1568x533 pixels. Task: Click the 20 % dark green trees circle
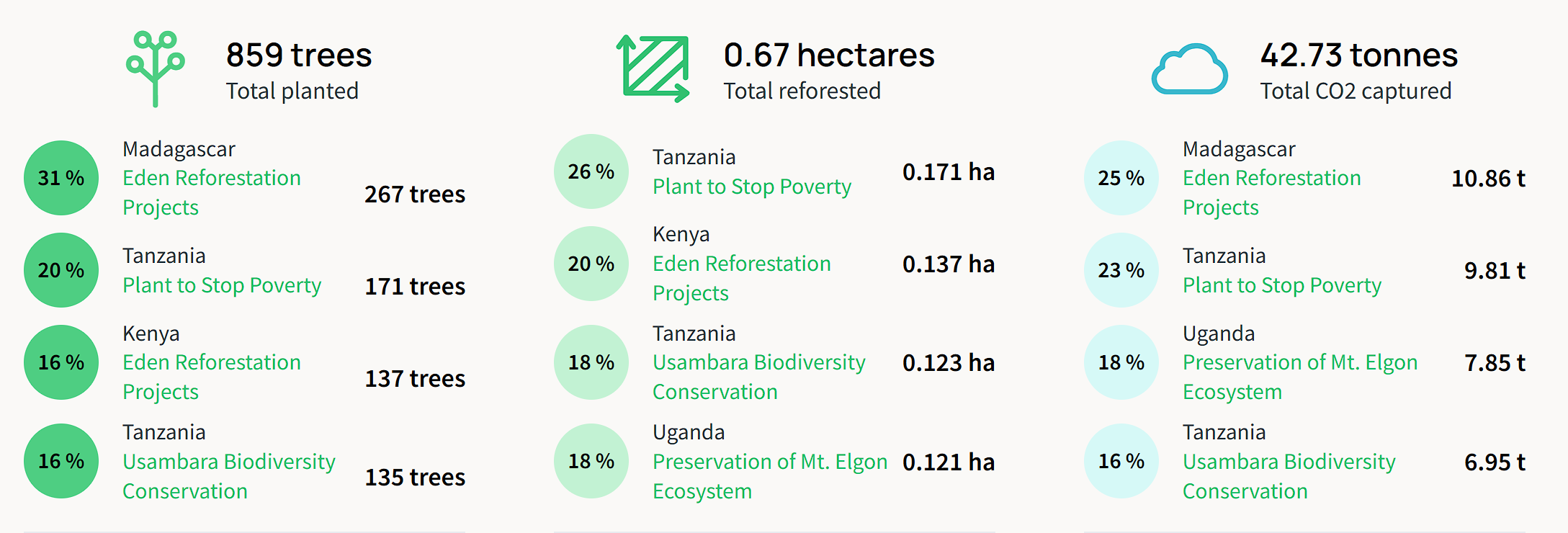point(61,270)
